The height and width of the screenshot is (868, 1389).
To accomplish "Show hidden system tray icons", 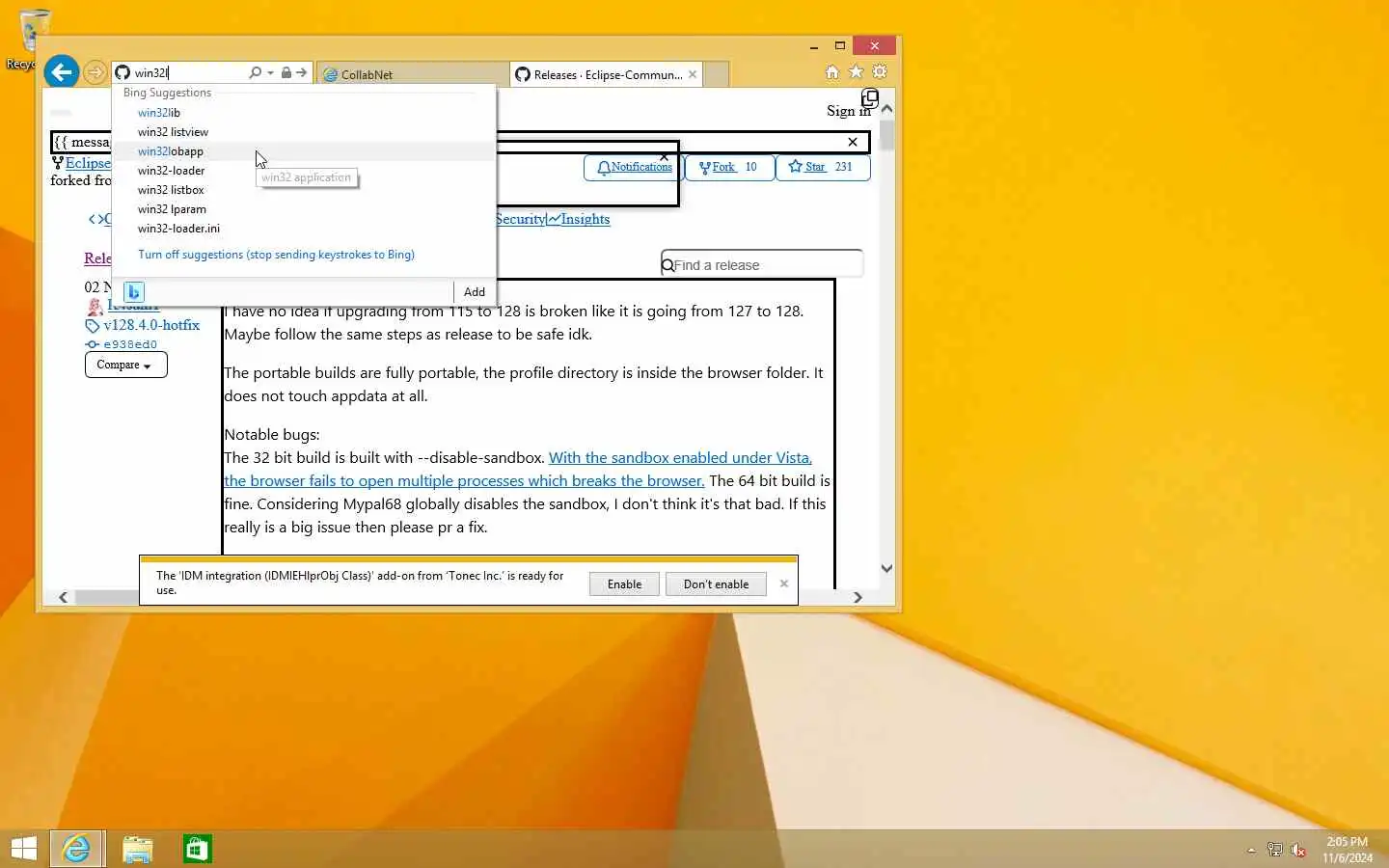I will (1251, 850).
